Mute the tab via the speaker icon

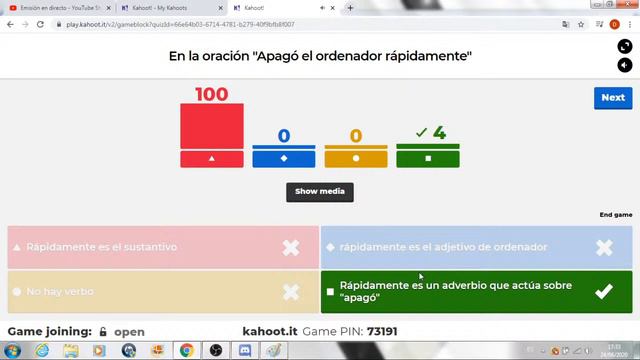tap(322, 8)
